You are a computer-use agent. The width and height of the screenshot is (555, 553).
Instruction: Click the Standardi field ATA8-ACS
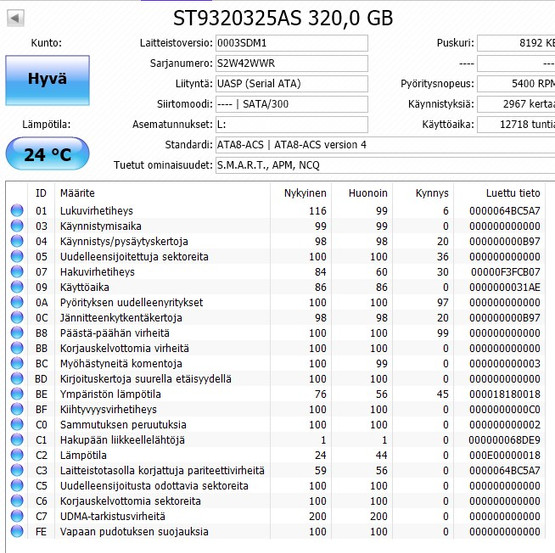click(x=385, y=145)
